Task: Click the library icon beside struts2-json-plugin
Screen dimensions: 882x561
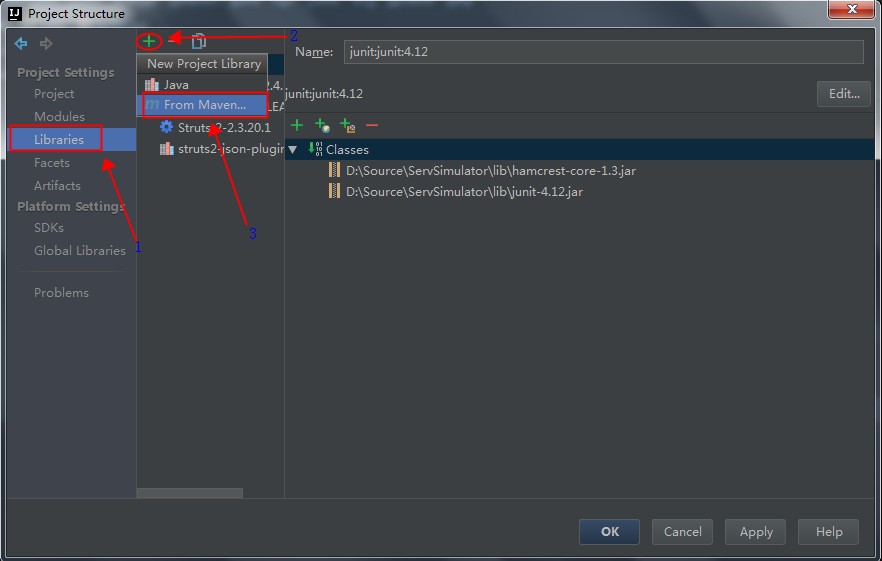Action: 166,149
